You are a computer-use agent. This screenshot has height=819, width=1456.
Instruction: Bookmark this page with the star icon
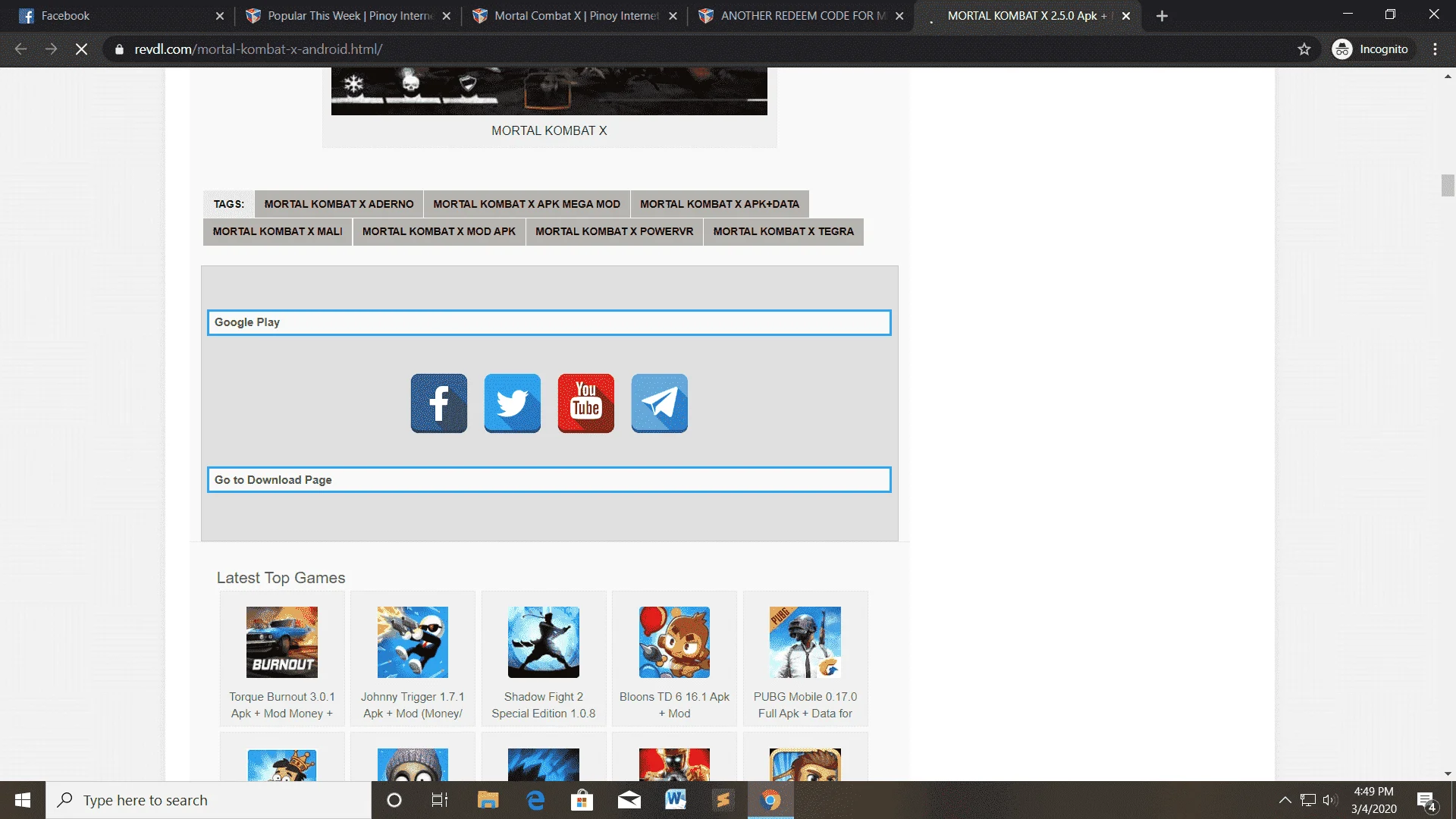1304,49
